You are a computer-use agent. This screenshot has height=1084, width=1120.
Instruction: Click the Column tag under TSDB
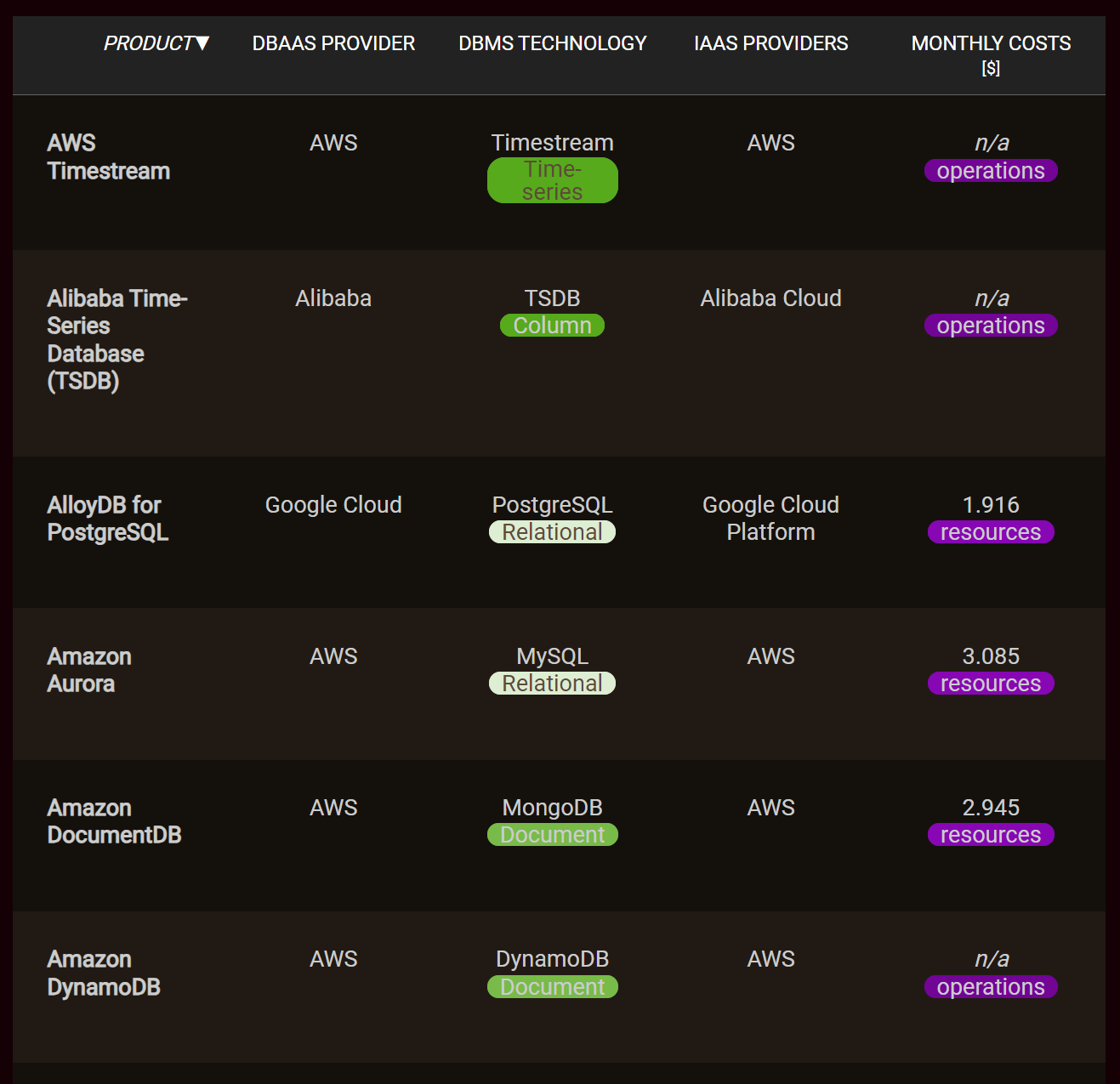[552, 326]
